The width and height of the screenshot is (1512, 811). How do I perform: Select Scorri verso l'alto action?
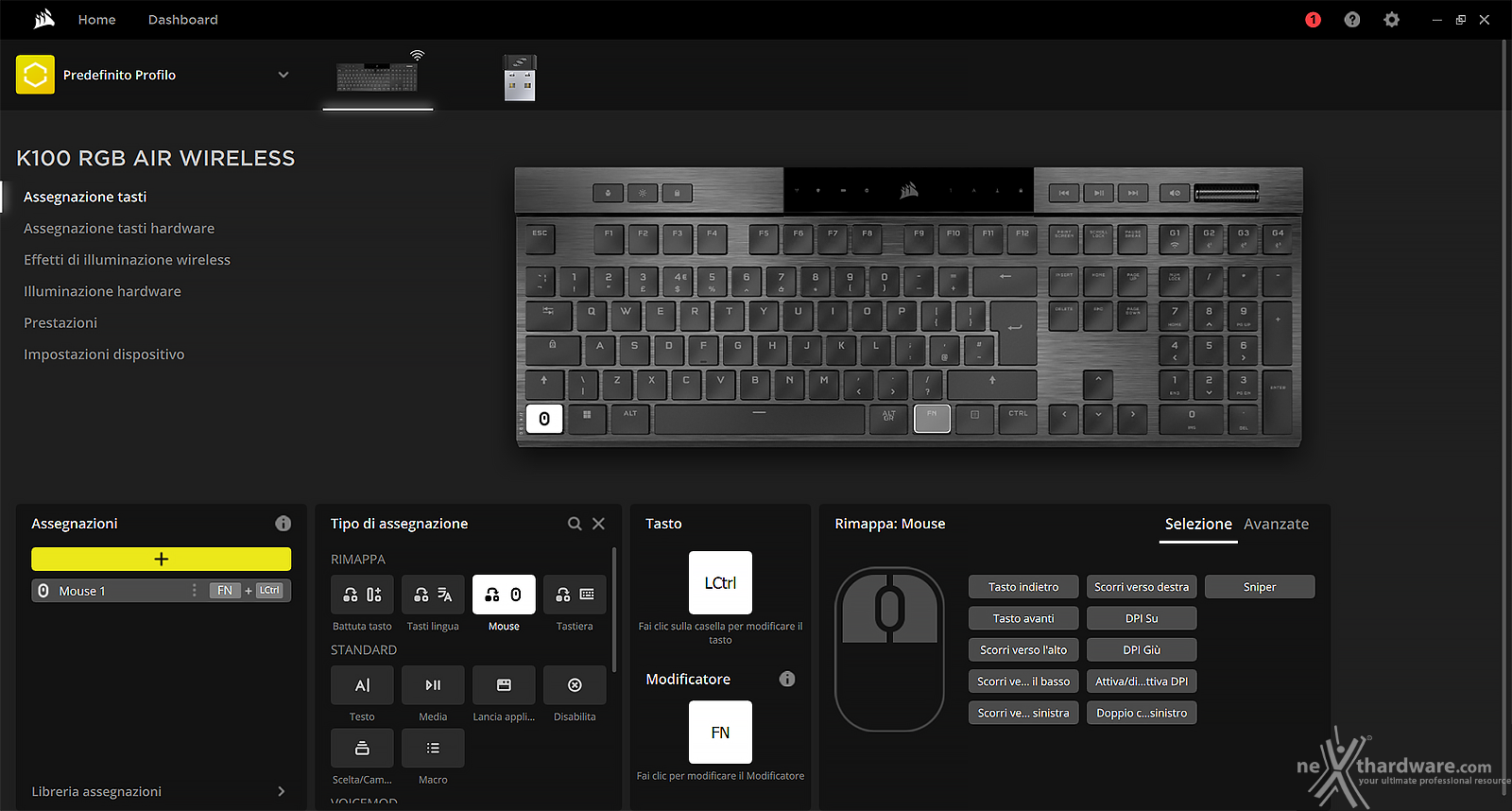(x=1023, y=649)
